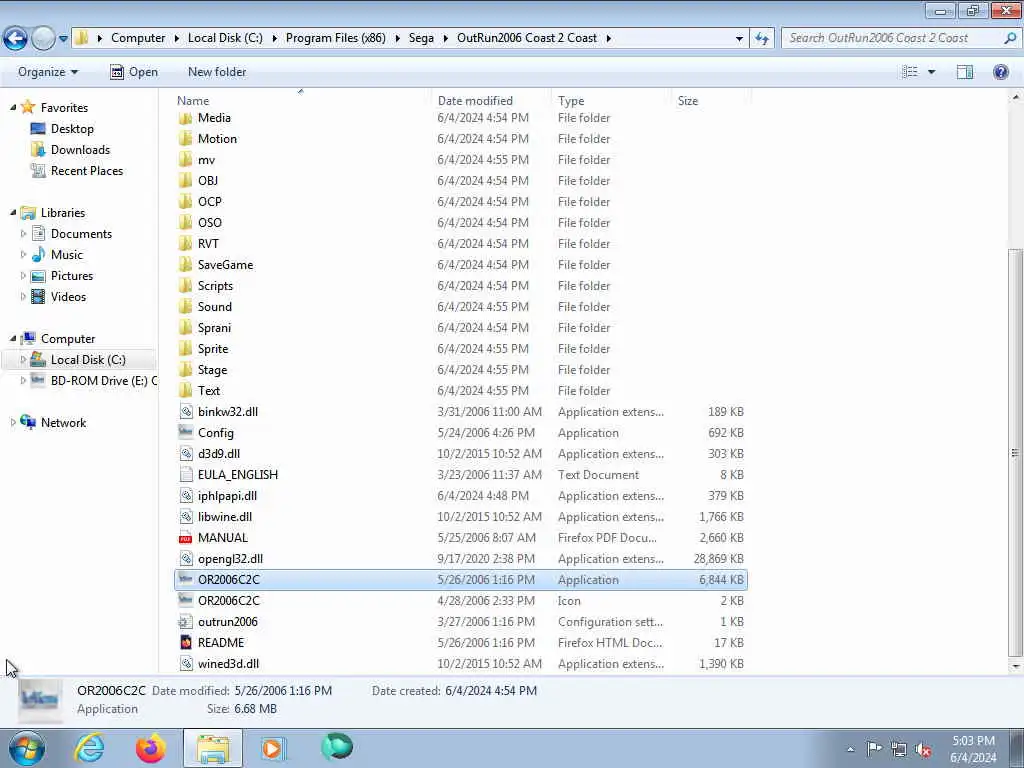The width and height of the screenshot is (1024, 768).
Task: Click the Forward navigation arrow
Action: [43, 38]
